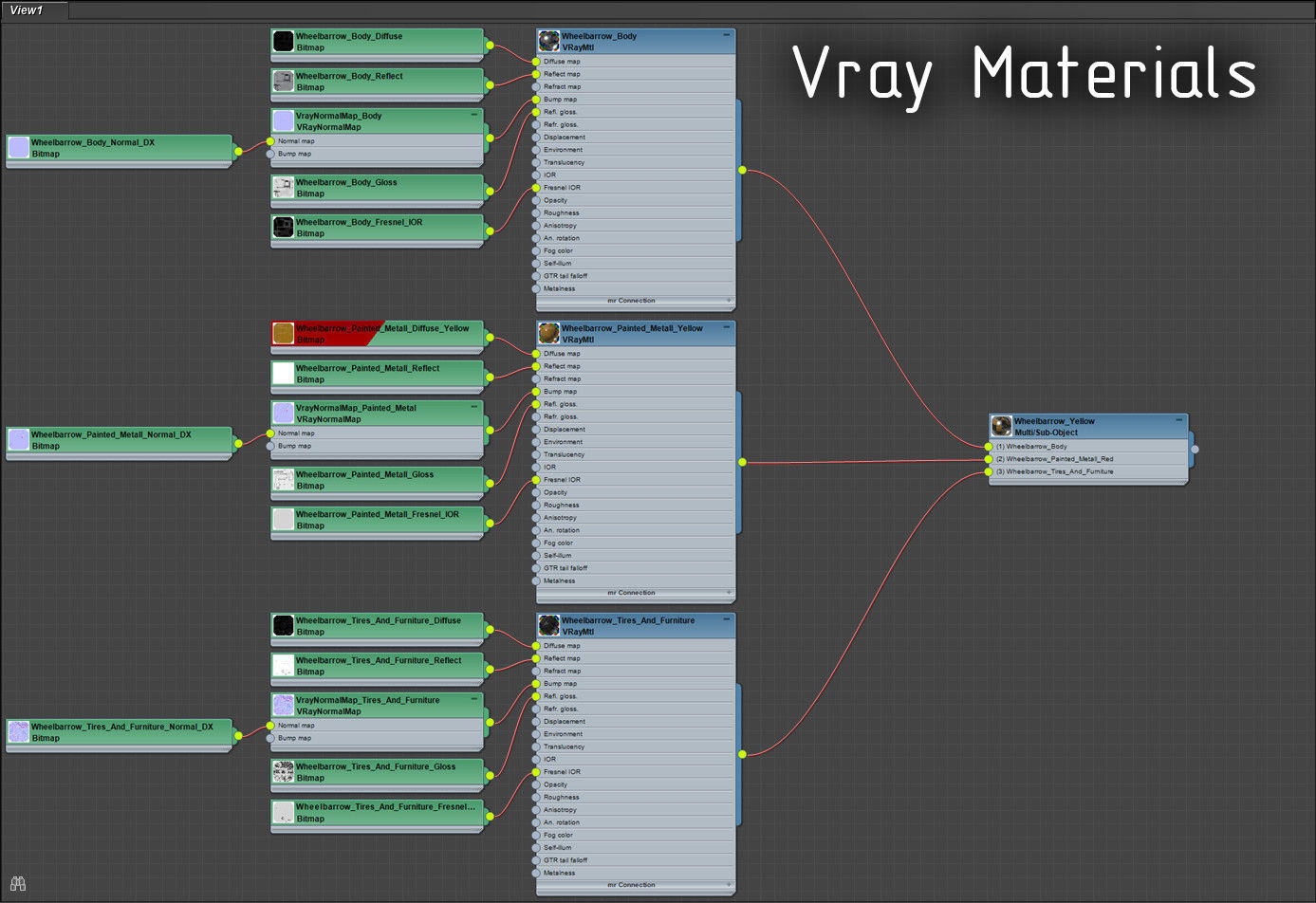Screen dimensions: 1316x903
Task: Collapse the VrayNormalMap_Body node
Action: point(474,115)
